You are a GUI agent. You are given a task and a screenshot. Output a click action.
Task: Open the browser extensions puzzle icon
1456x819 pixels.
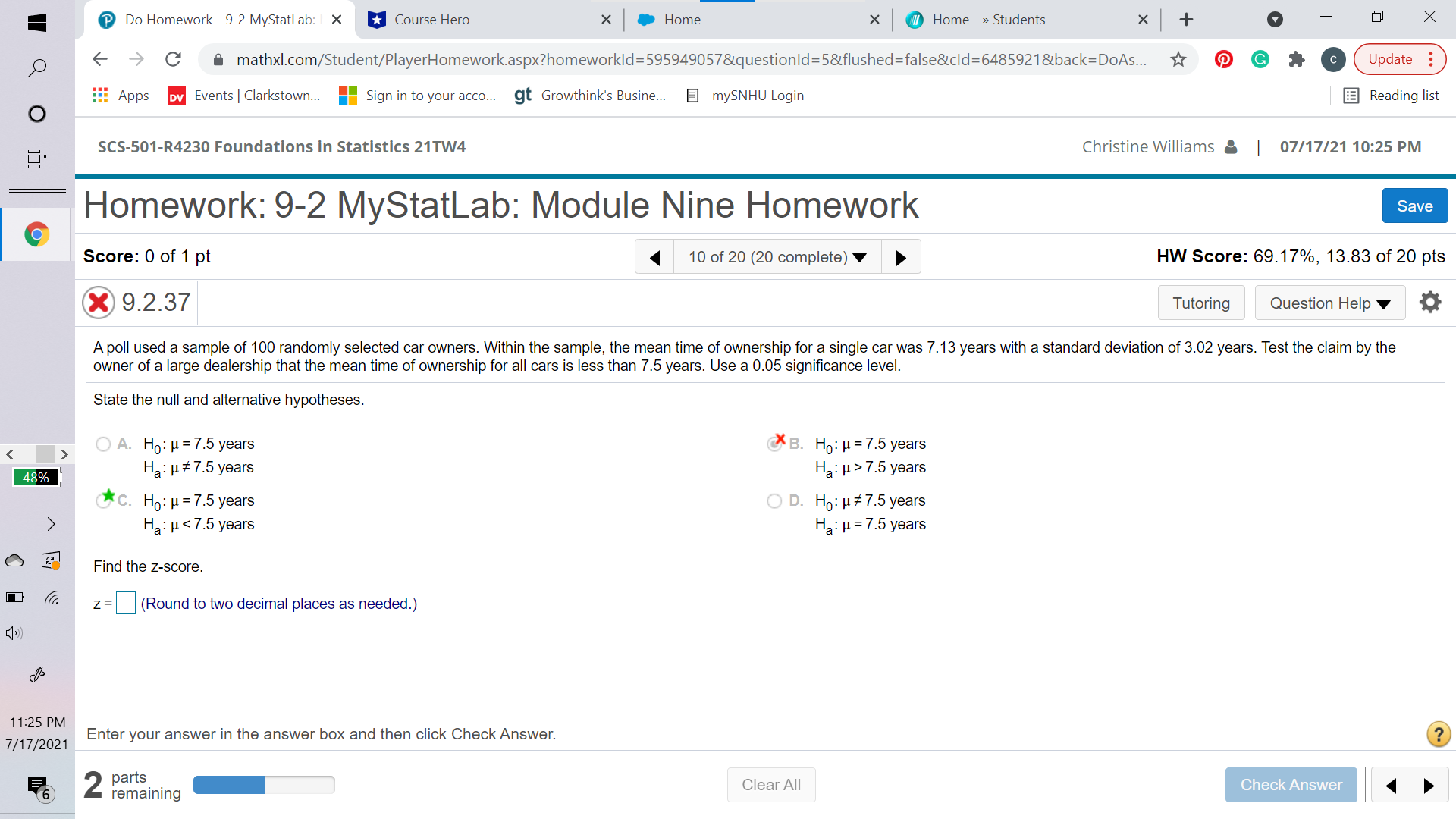click(x=1296, y=59)
